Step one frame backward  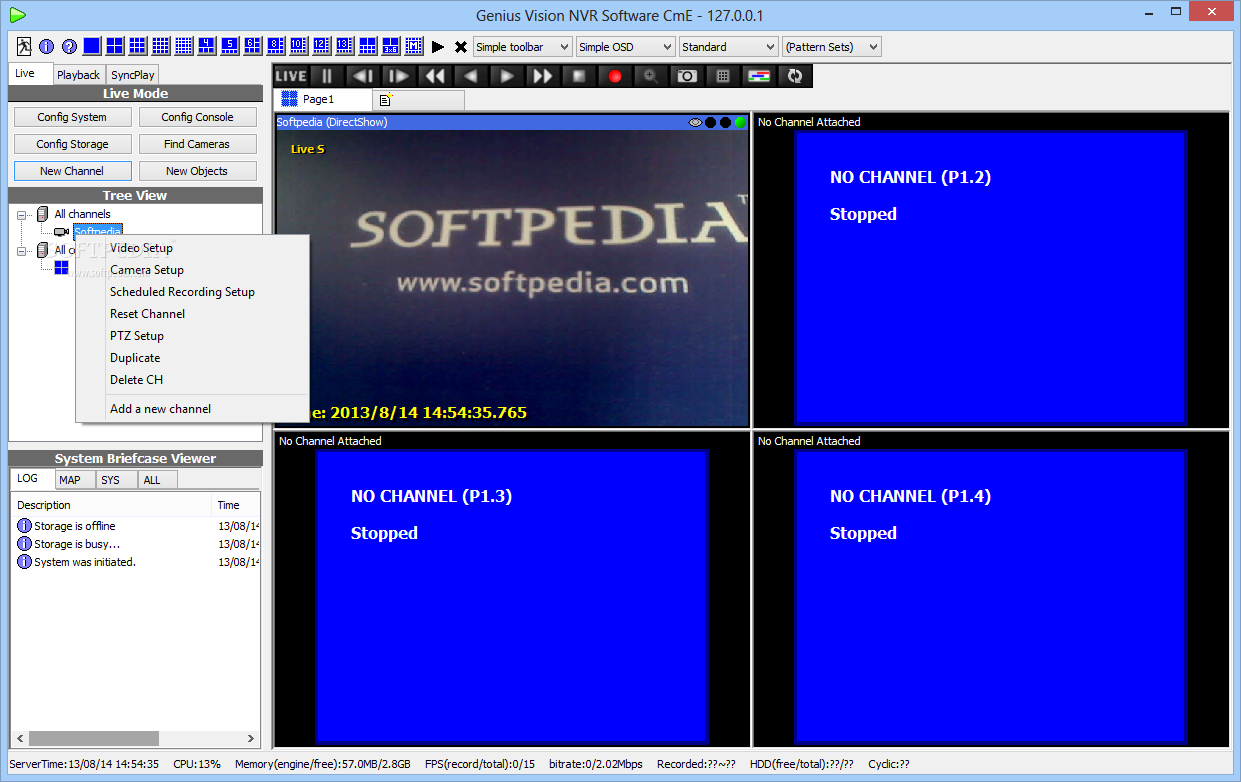click(362, 75)
